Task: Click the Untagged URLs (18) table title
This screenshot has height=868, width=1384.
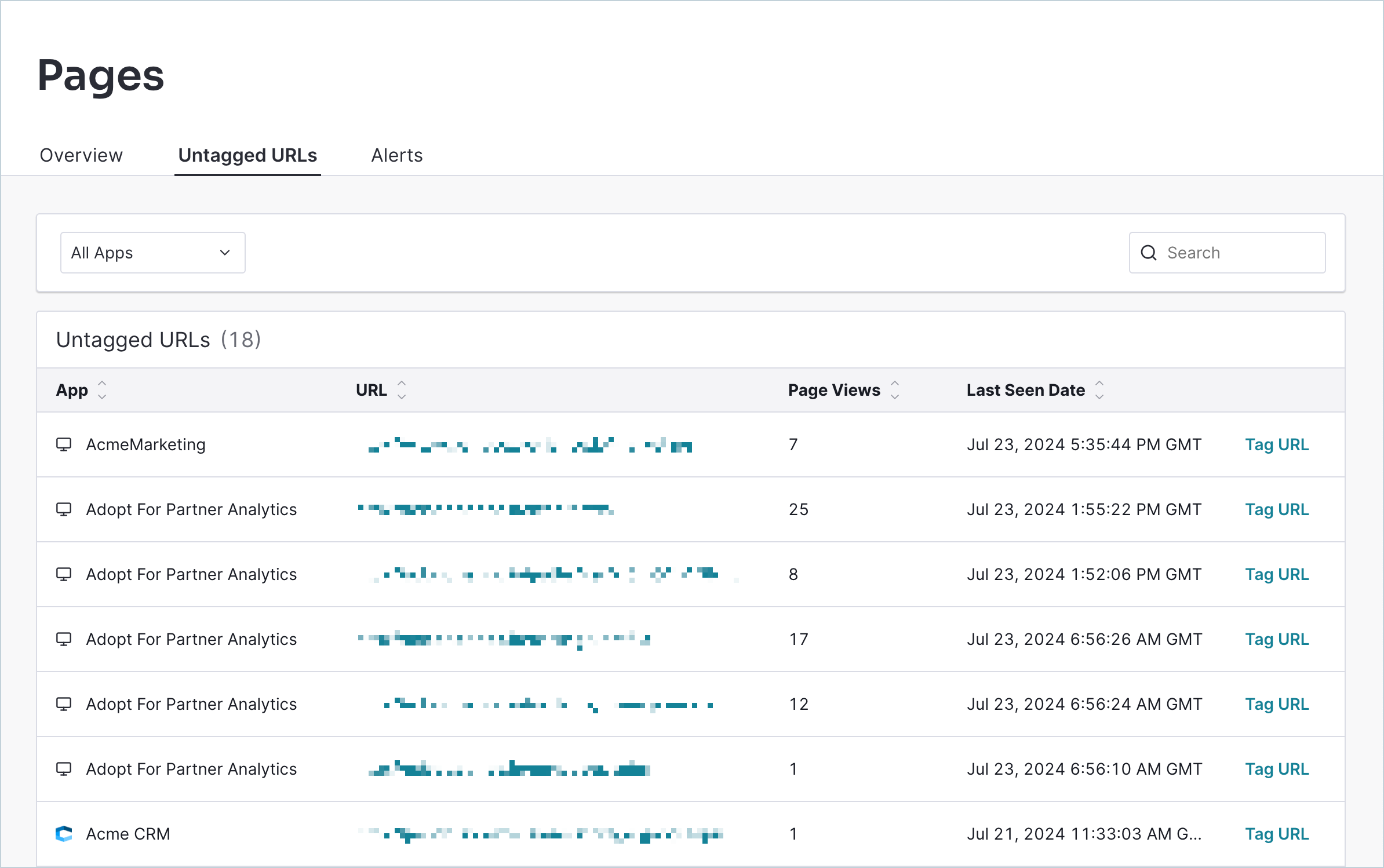Action: point(158,340)
